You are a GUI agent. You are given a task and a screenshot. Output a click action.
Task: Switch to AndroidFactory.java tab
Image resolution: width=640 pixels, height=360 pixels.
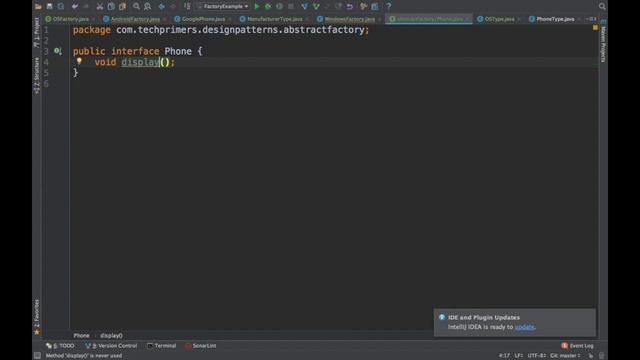tap(135, 19)
